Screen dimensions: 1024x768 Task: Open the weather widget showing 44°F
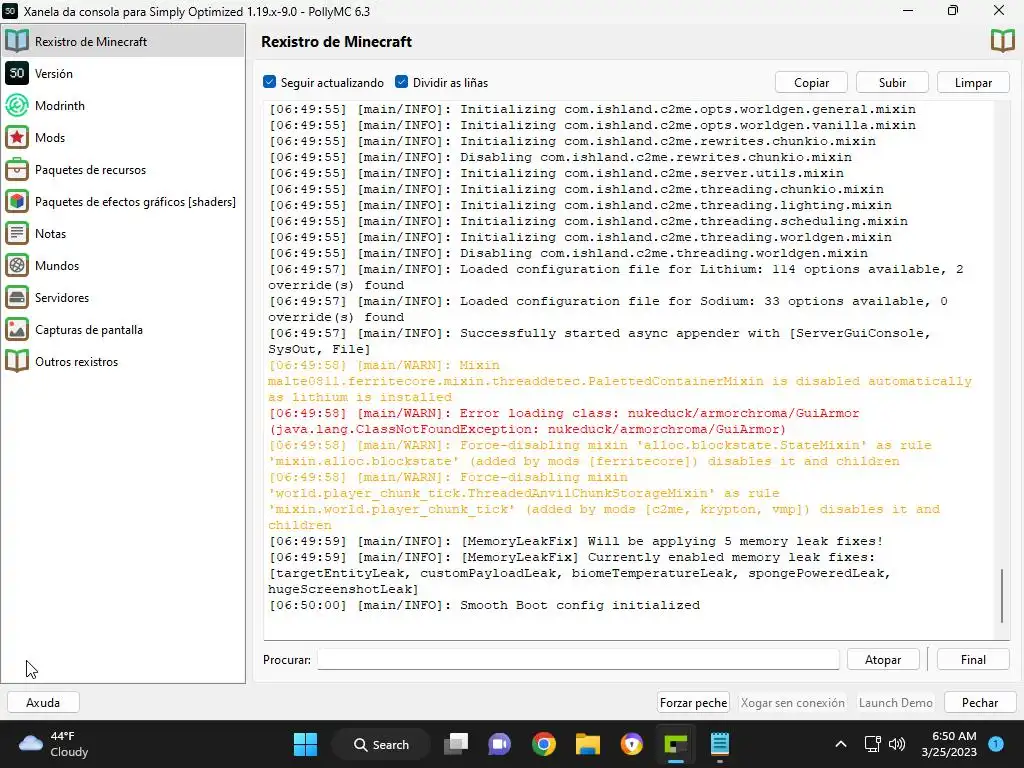54,744
